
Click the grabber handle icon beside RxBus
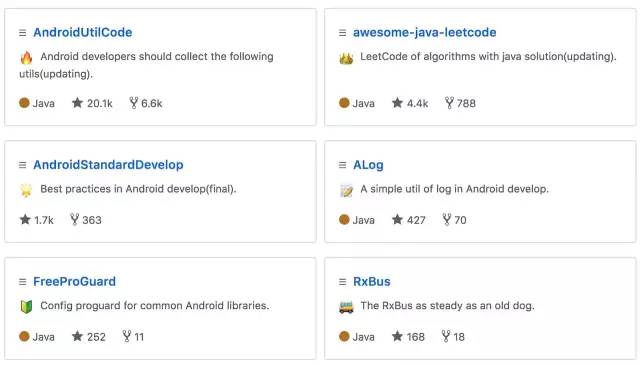(x=342, y=282)
